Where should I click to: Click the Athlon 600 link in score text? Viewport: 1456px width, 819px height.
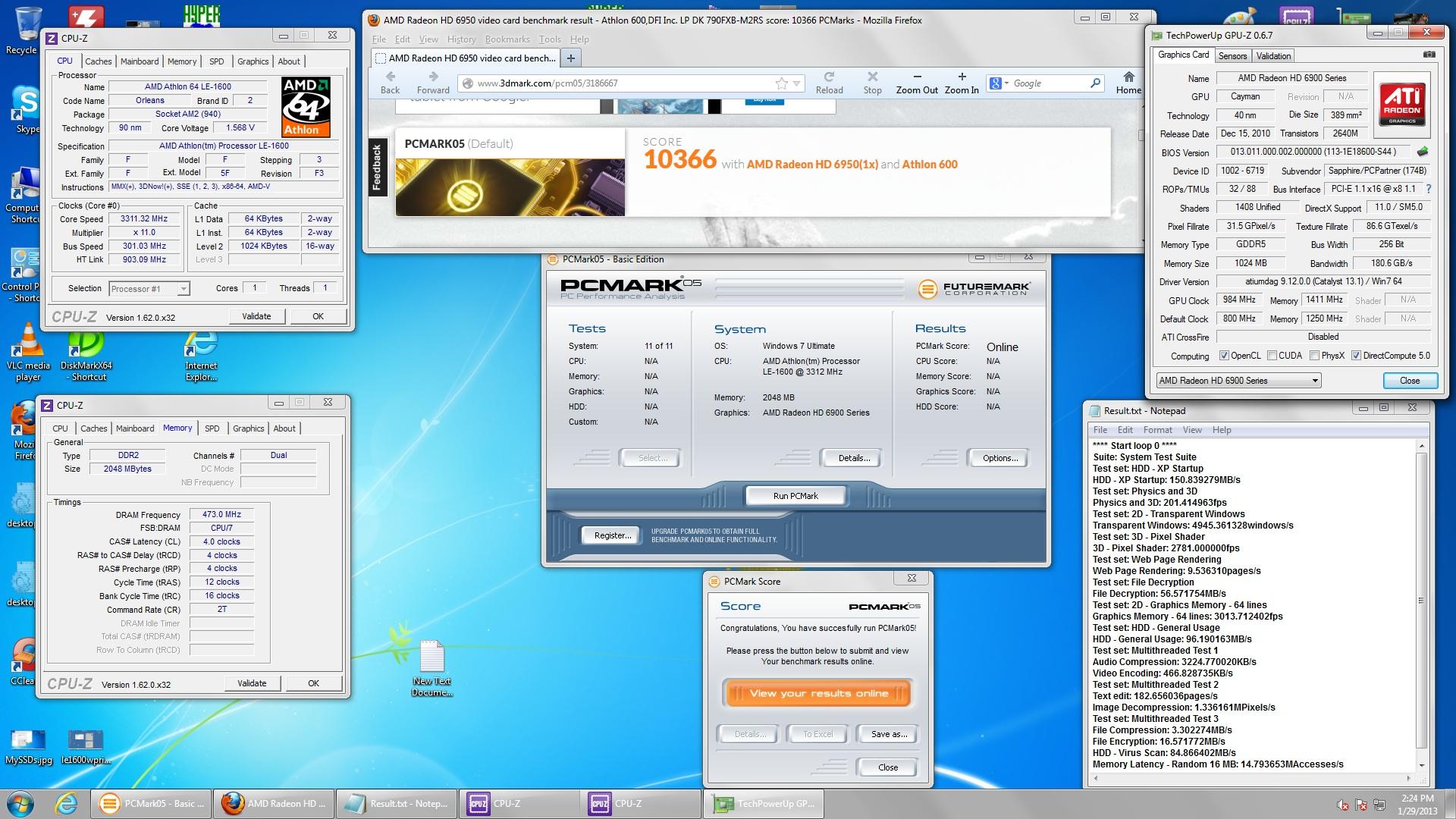[x=930, y=164]
